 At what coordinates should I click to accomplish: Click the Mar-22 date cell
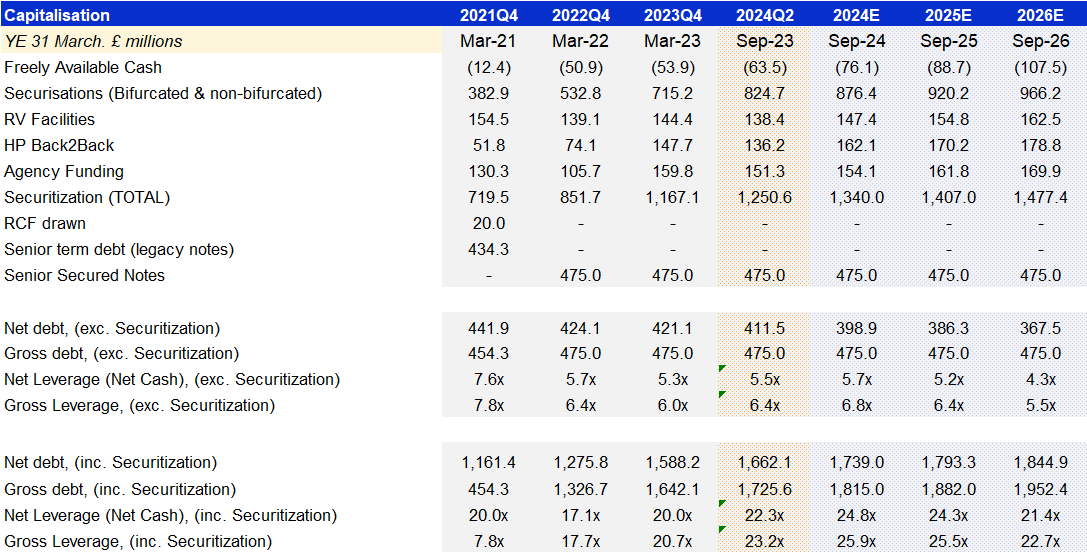coord(580,41)
